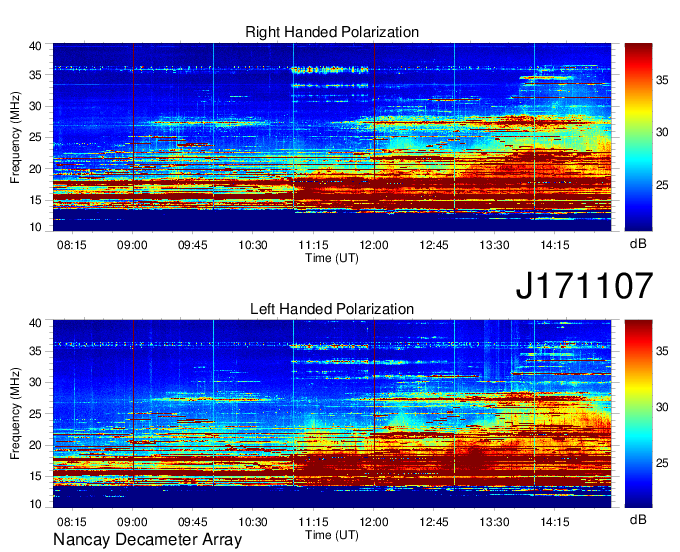Select the 12:45 tick under left-handed plot
Viewport: 680px width, 552px height.
tap(434, 522)
